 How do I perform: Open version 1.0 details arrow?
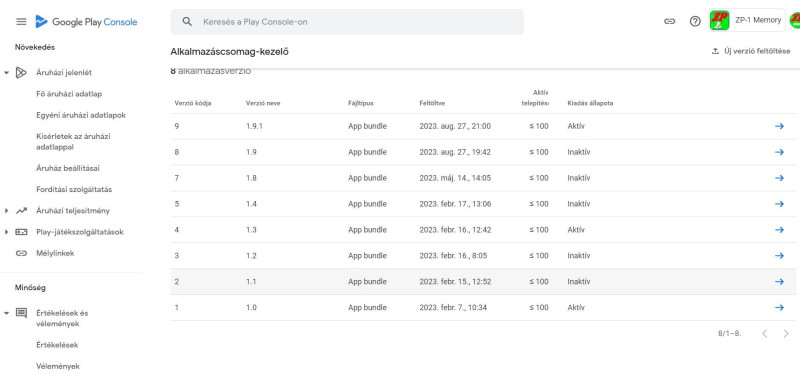pos(779,307)
